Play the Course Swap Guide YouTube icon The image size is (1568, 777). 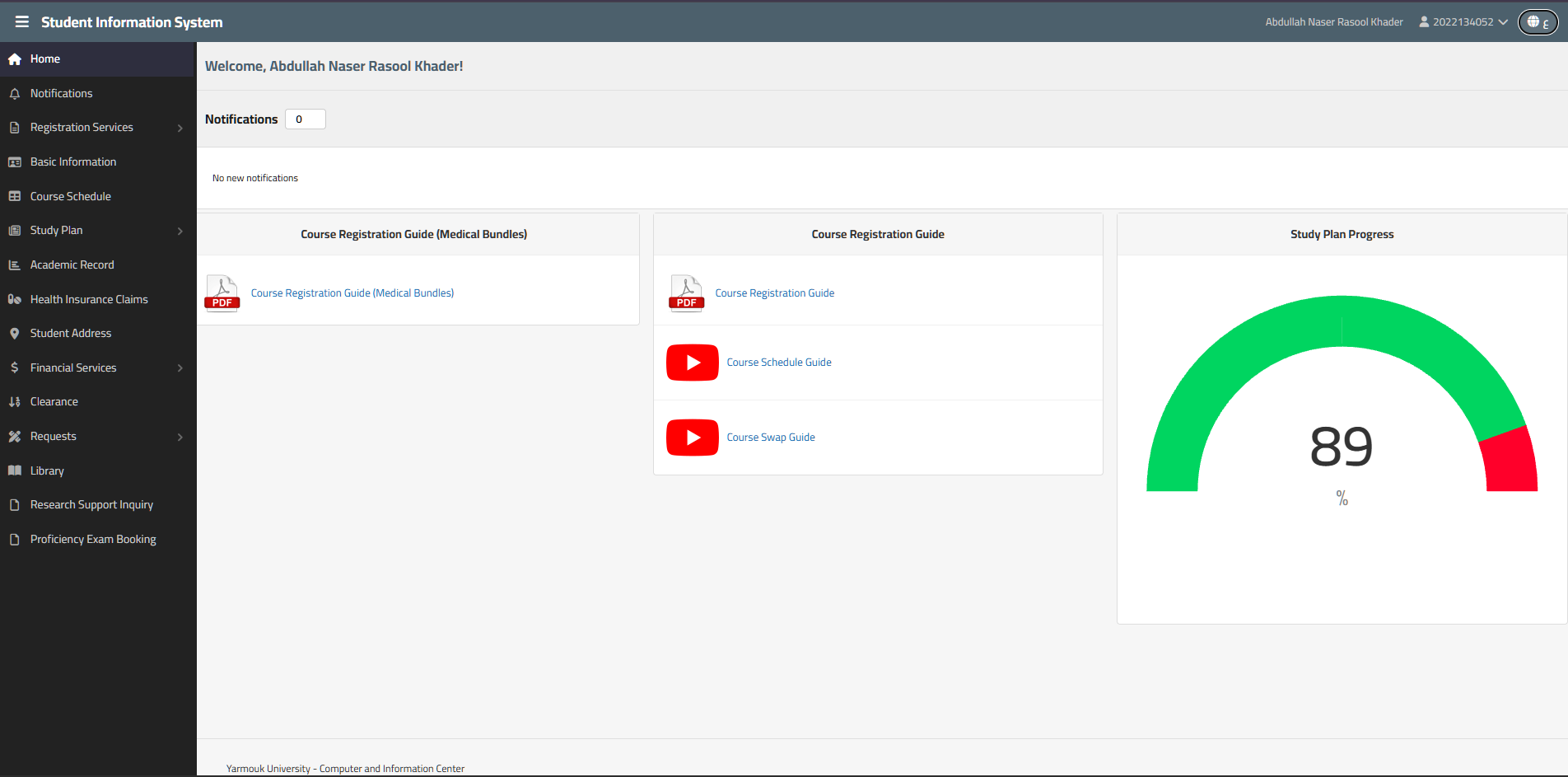point(693,438)
